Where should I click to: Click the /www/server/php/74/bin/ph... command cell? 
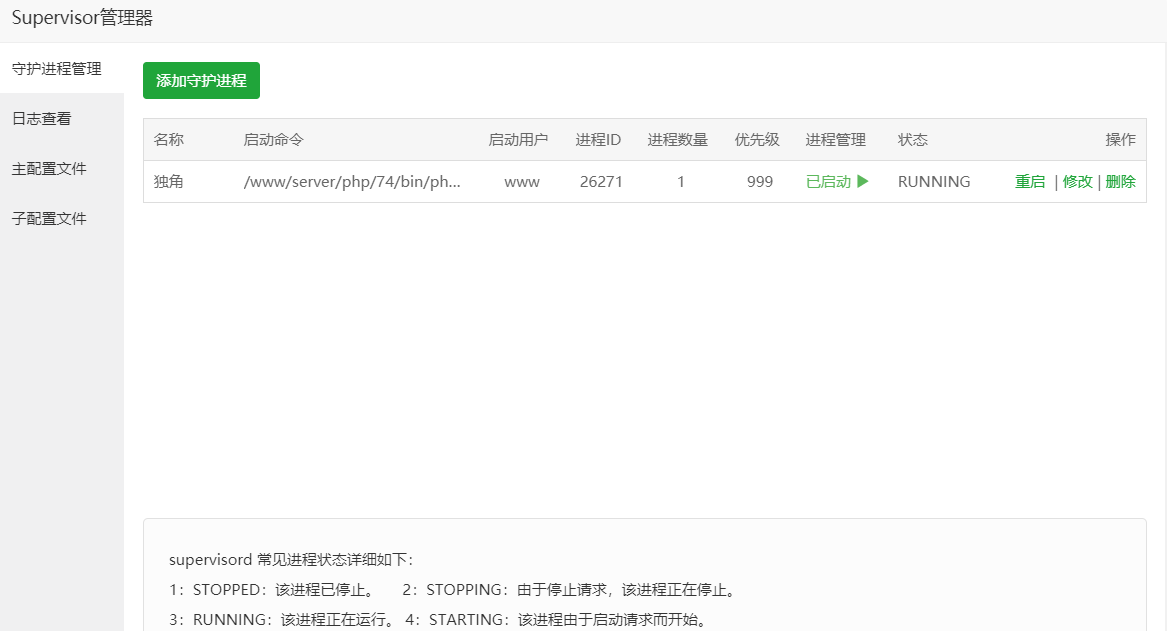point(352,182)
